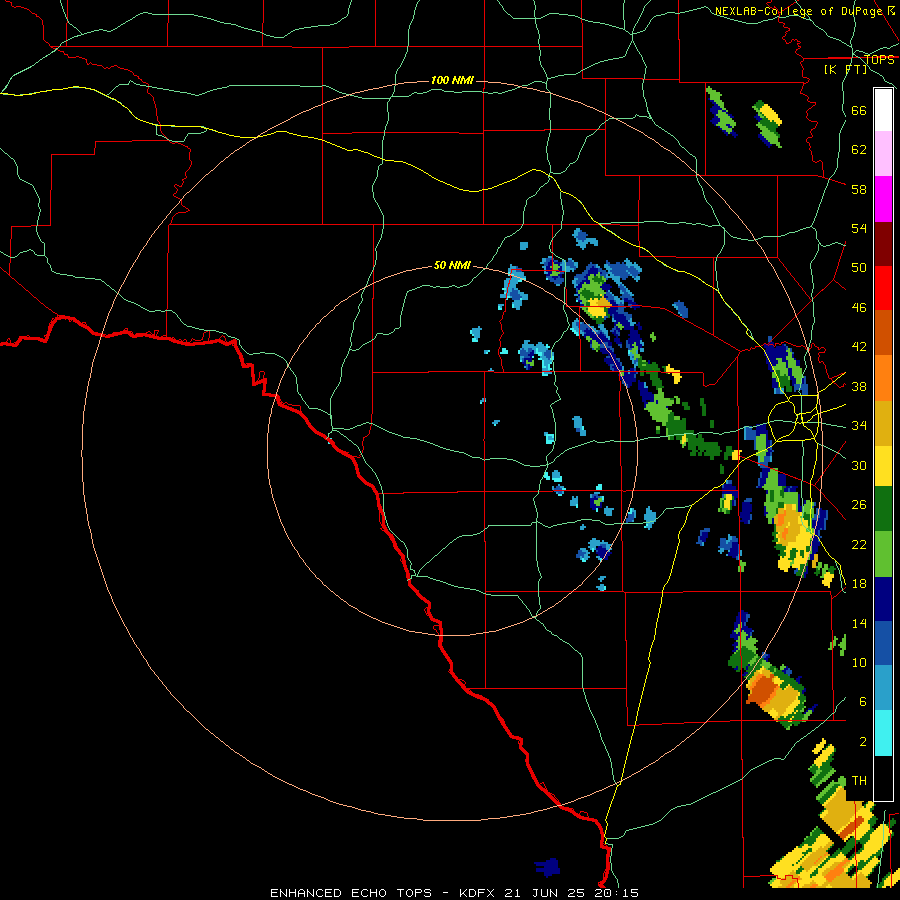Click the bright yellow legend swatch
Screen dimensions: 900x900
pyautogui.click(x=883, y=466)
